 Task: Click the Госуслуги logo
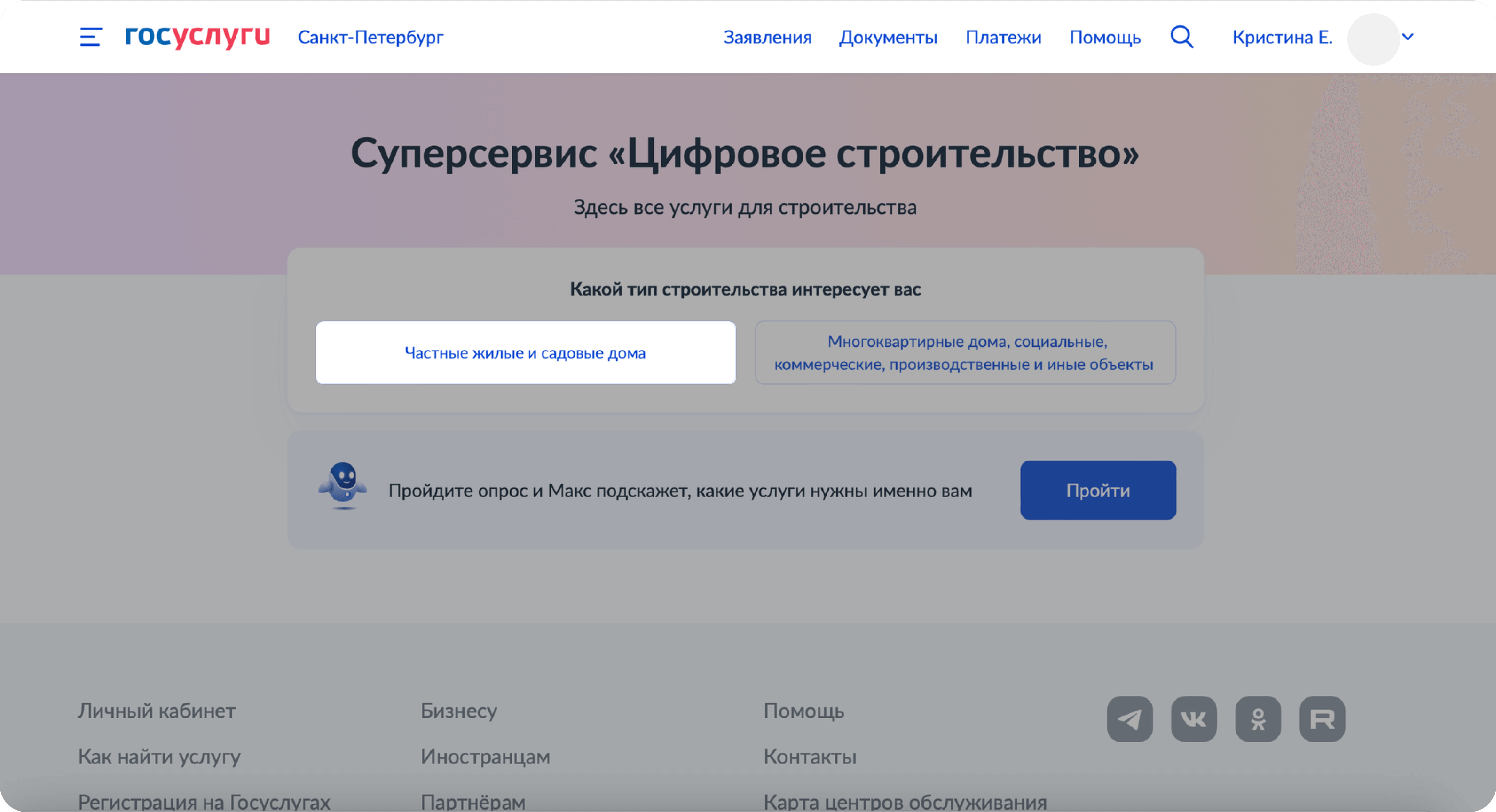[197, 36]
